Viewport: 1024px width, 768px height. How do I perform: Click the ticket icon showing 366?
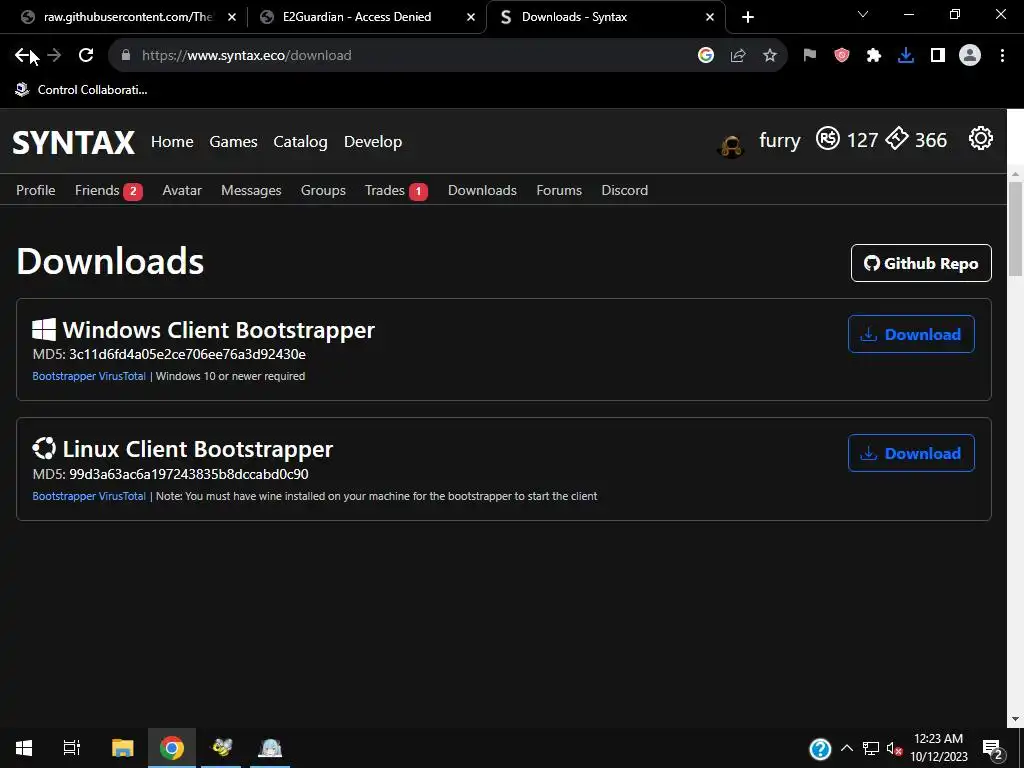pyautogui.click(x=897, y=138)
